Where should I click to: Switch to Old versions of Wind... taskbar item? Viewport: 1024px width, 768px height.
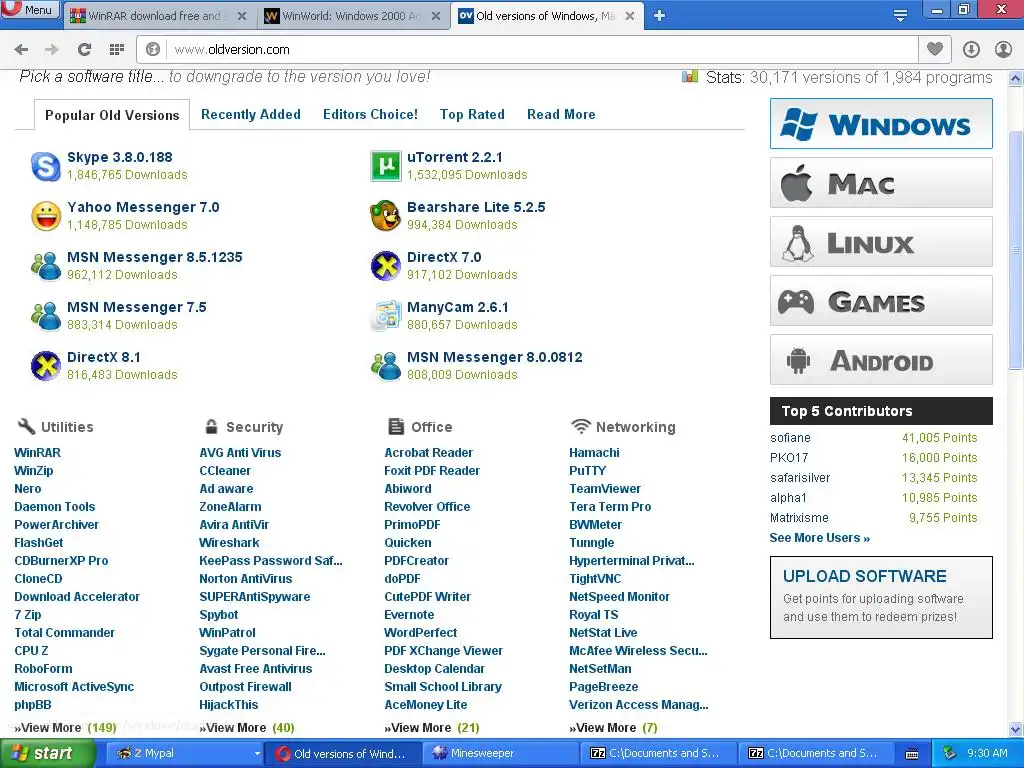point(345,753)
